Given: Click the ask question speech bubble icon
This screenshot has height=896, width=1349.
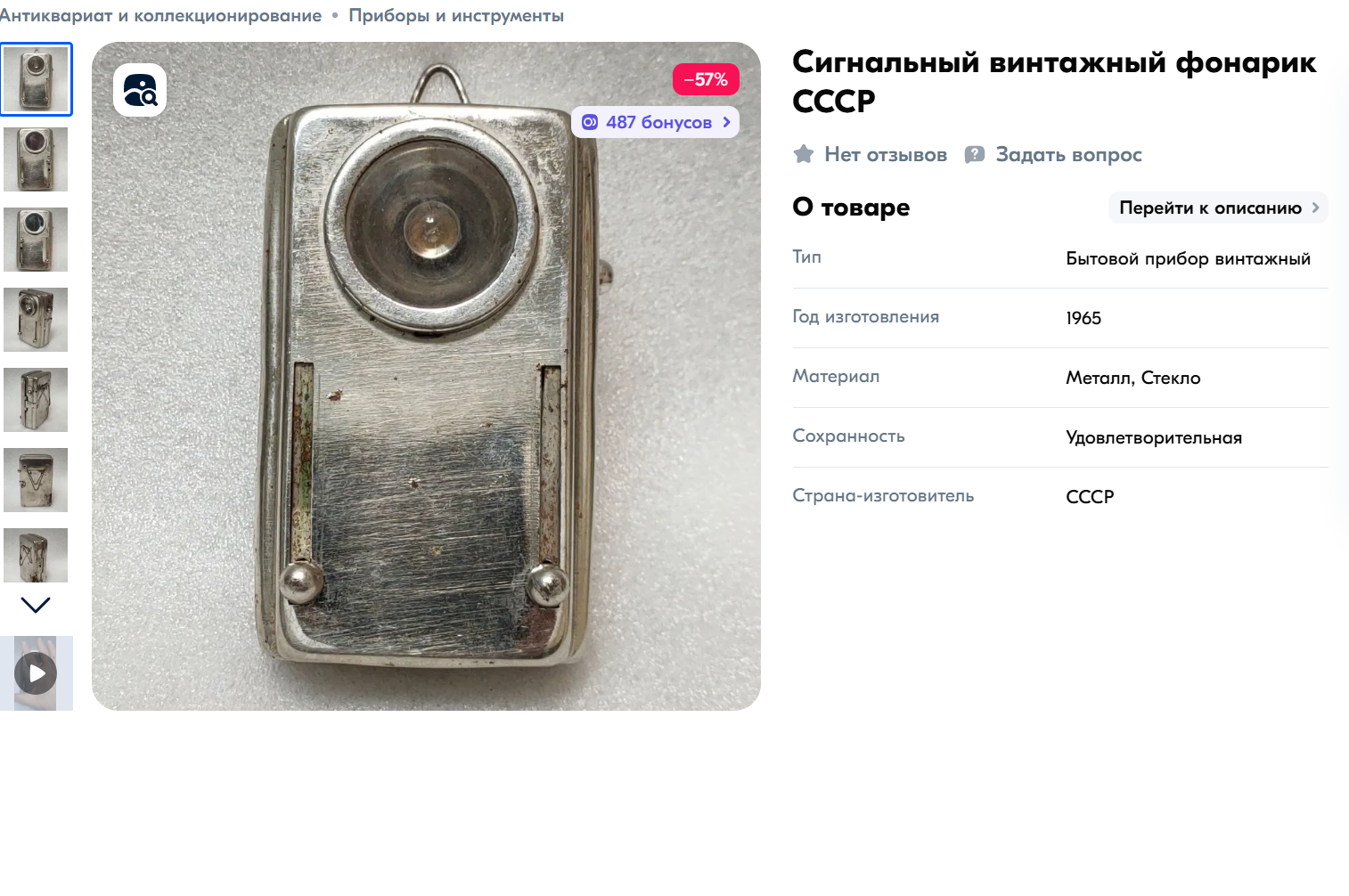Looking at the screenshot, I should 975,154.
